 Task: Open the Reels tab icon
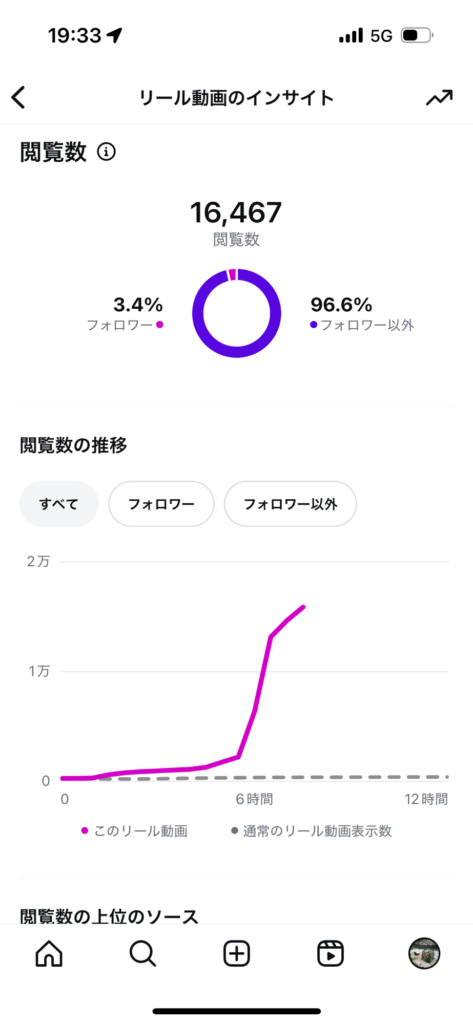[x=331, y=955]
